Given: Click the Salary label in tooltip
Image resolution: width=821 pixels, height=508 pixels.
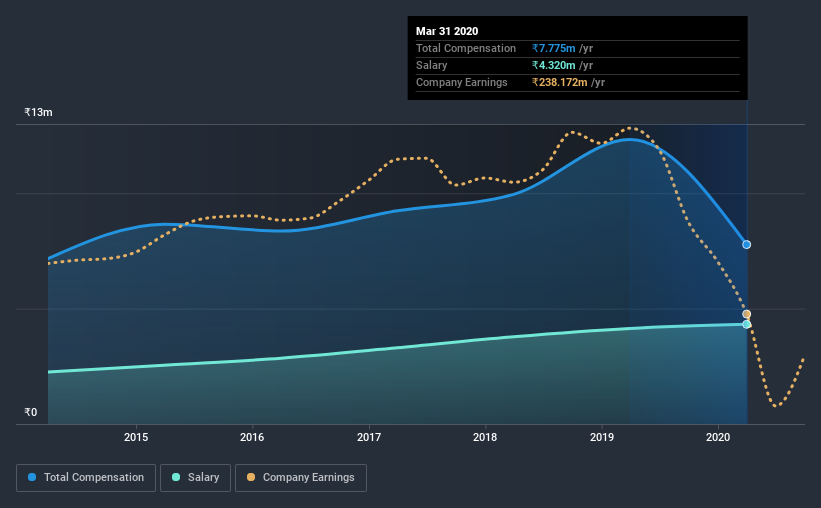Looking at the screenshot, I should [x=431, y=65].
